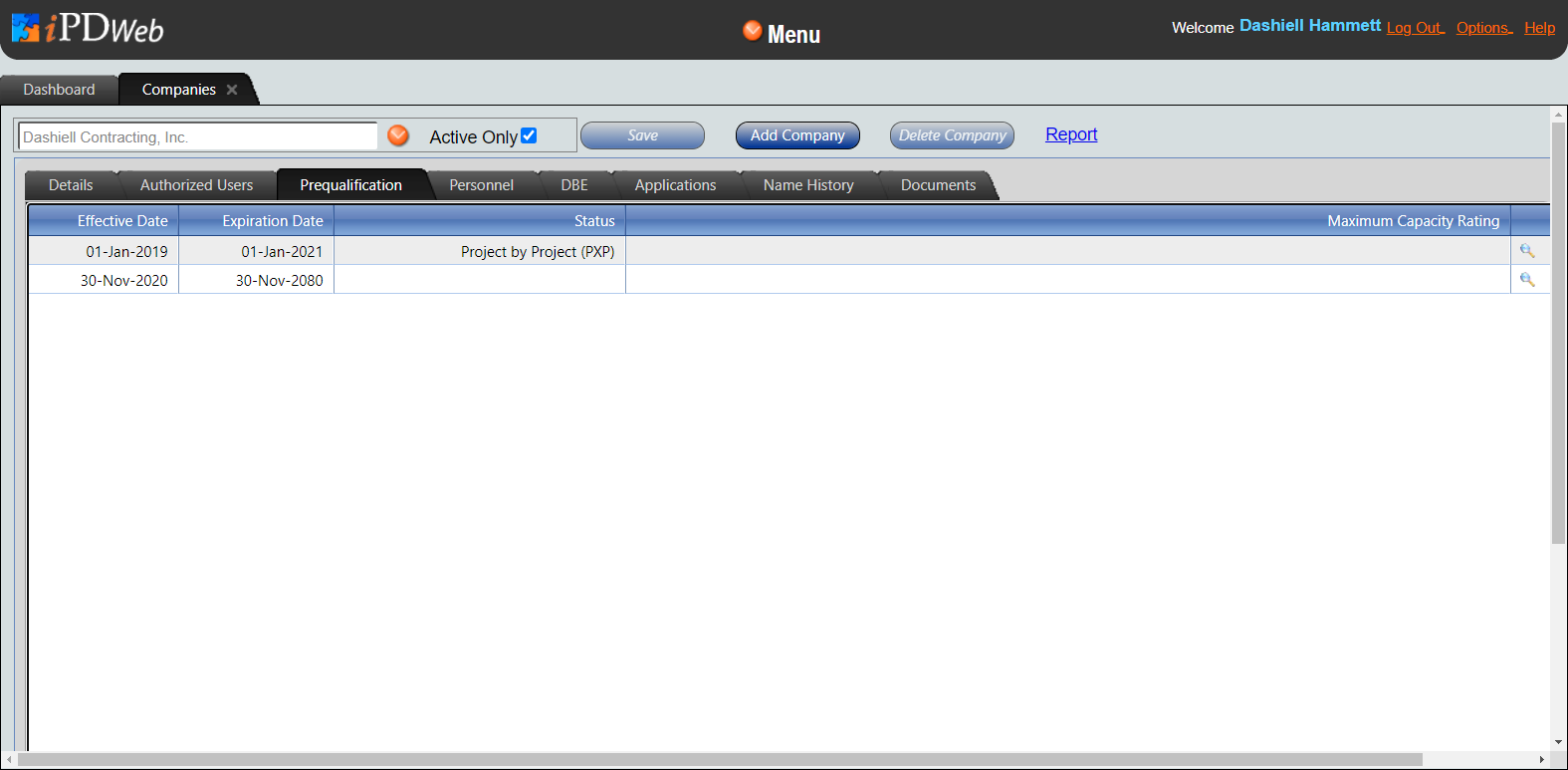Toggle the Active Only checkbox
The image size is (1568, 770).
pyautogui.click(x=529, y=135)
